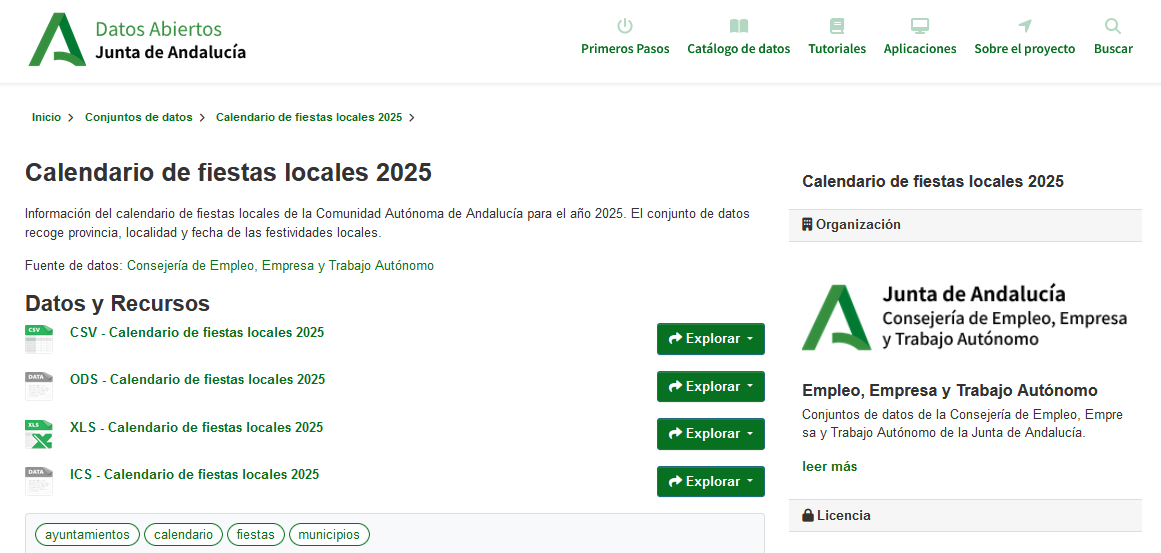Screen dimensions: 1161x553
Task: Click the Empleo, Empresa y Trabajo Autónomo heading
Action: click(950, 390)
